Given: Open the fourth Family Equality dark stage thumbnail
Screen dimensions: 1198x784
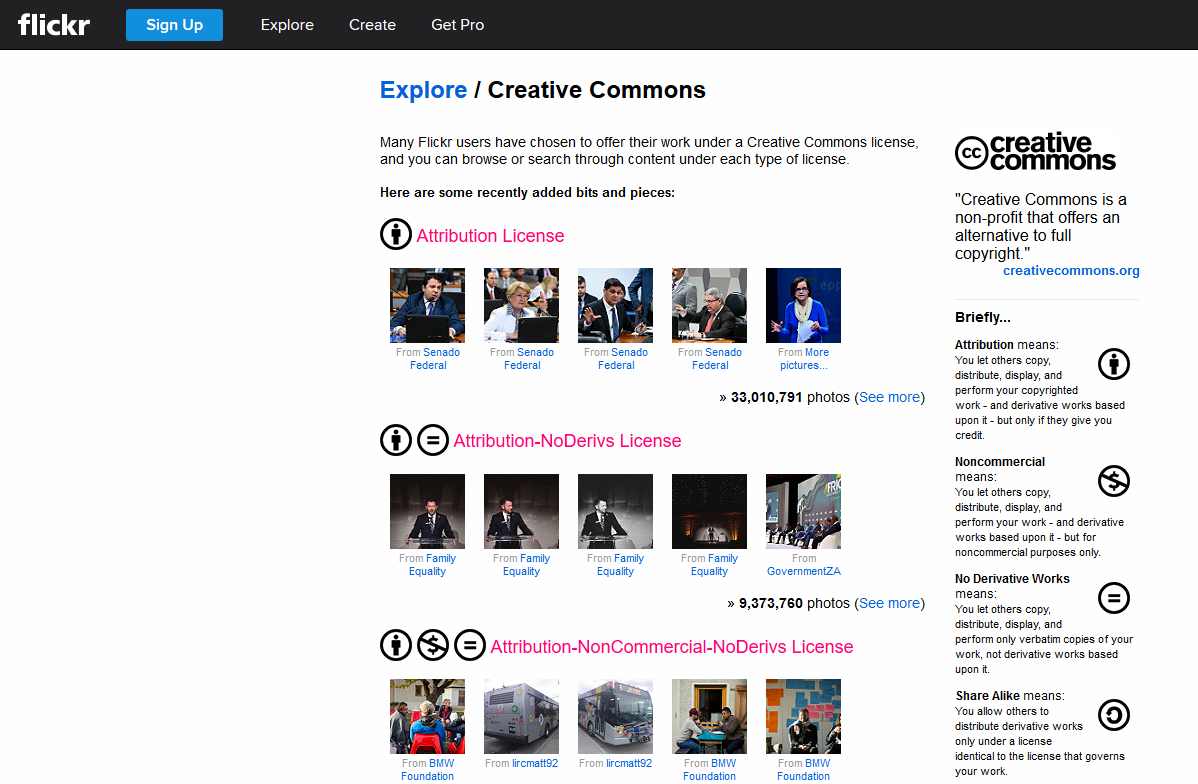Looking at the screenshot, I should pos(709,511).
